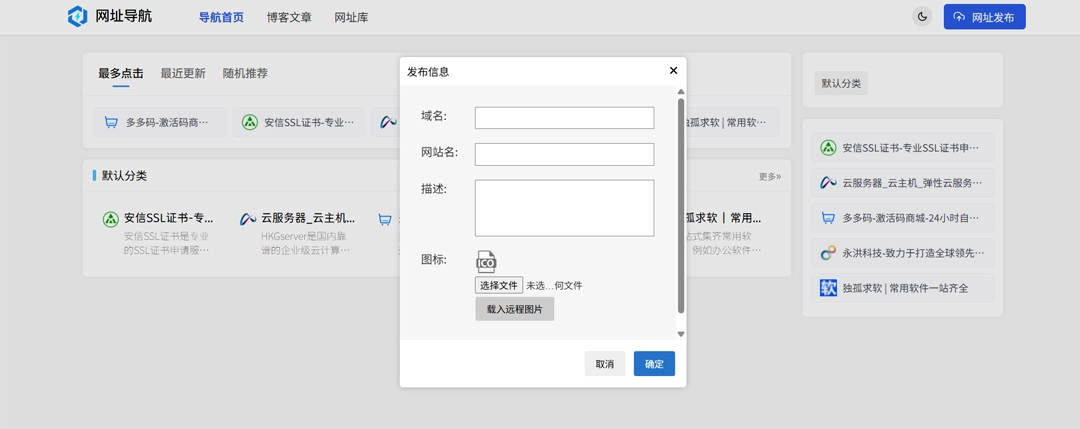This screenshot has width=1080, height=429.
Task: Click the 载入远程图片 button
Action: [x=514, y=309]
